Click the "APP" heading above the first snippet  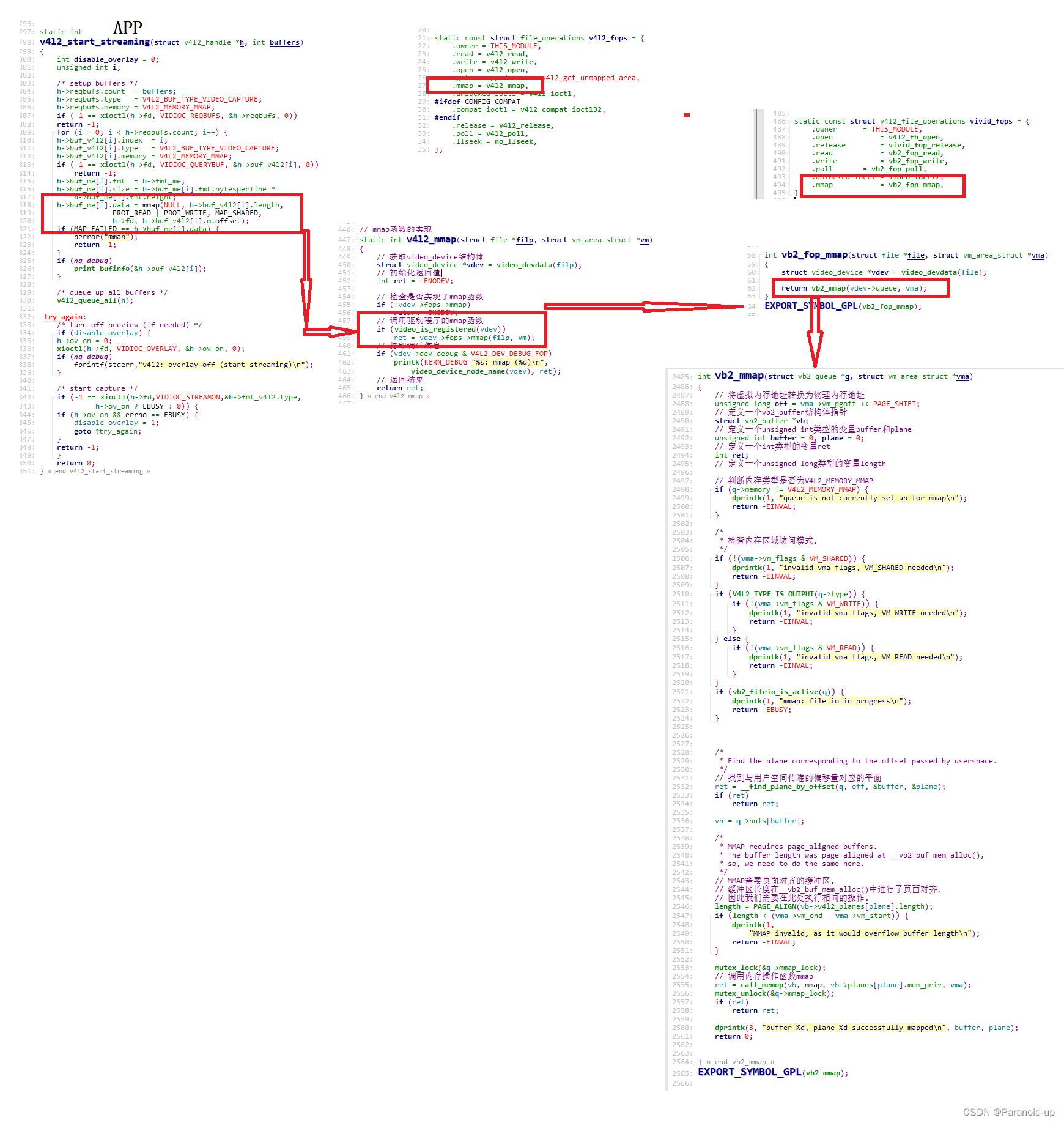[128, 28]
